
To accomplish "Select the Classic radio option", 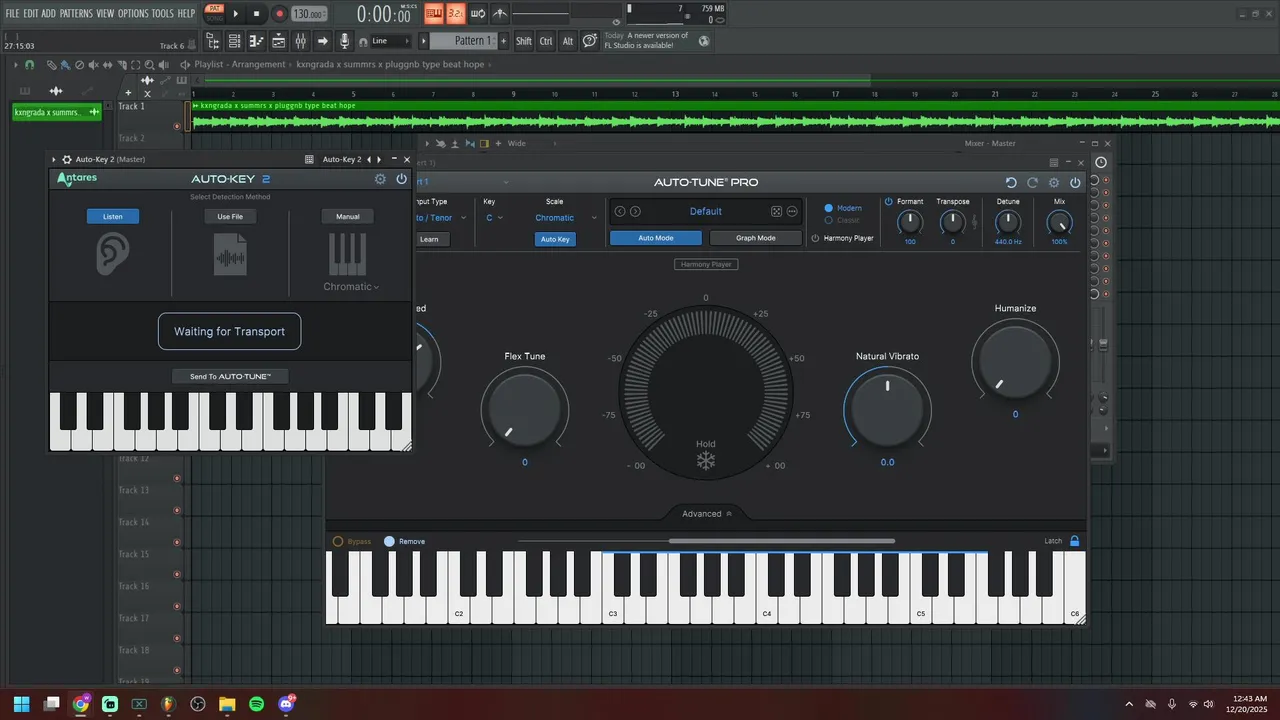I will coord(828,220).
